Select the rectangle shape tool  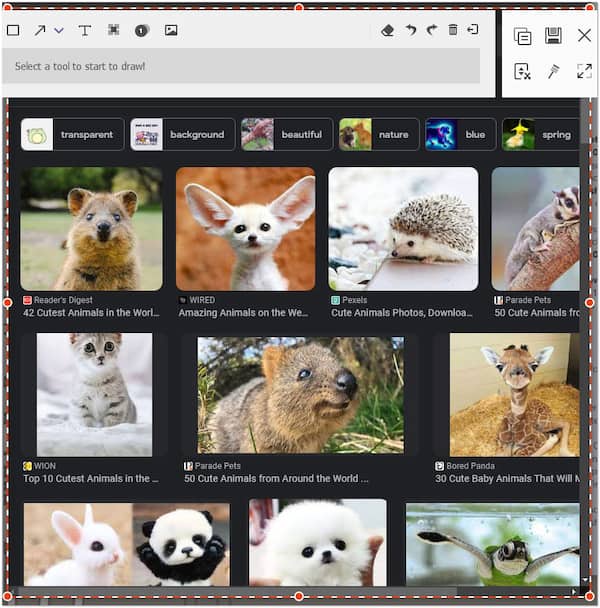(13, 30)
